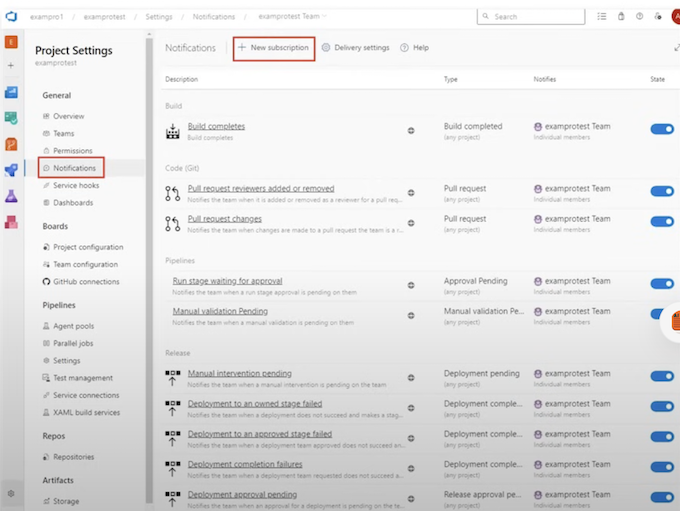
Task: Open Azure Pipelines rocket icon in rail
Action: [11, 170]
